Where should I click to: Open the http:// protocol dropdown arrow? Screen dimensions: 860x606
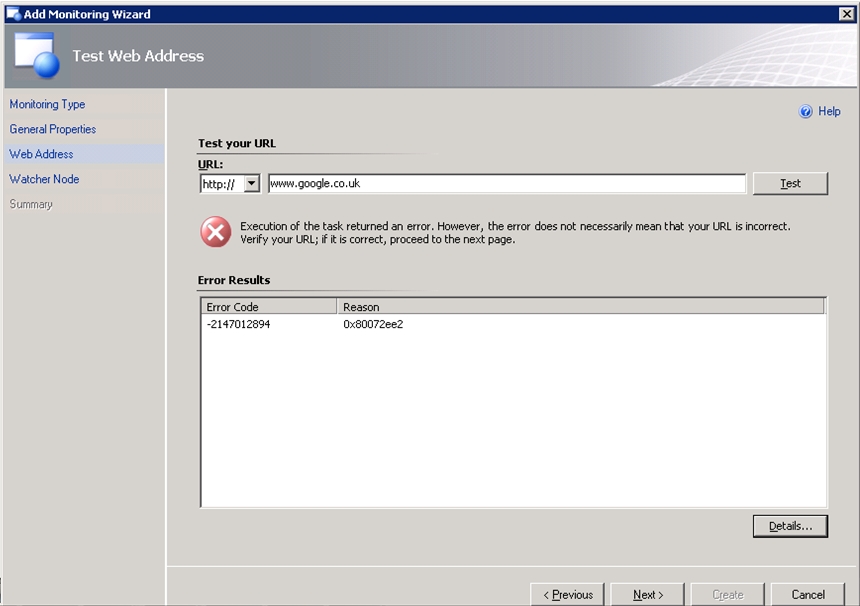[252, 183]
